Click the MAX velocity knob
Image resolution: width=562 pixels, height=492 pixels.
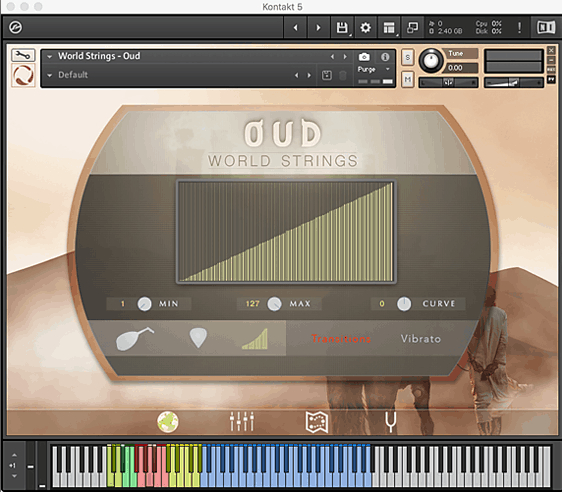tap(275, 304)
